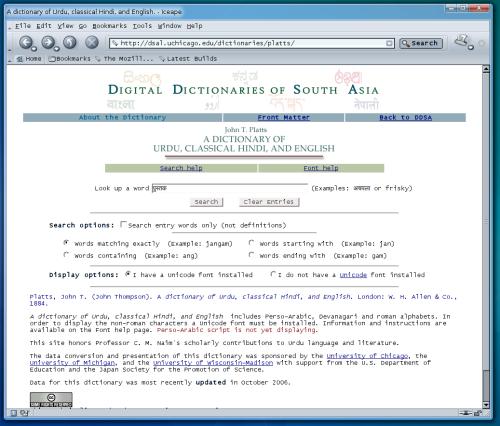The image size is (500, 426).
Task: Click the Look up a word input field
Action: click(x=230, y=188)
